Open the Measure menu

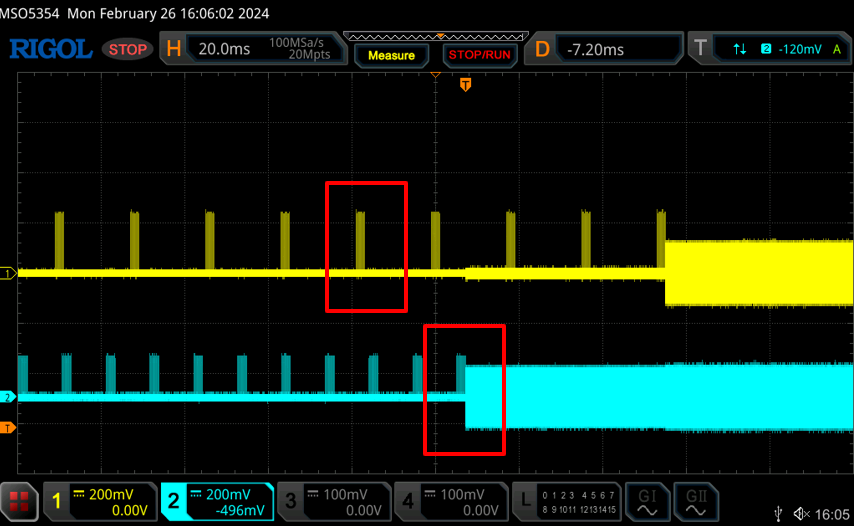point(391,56)
